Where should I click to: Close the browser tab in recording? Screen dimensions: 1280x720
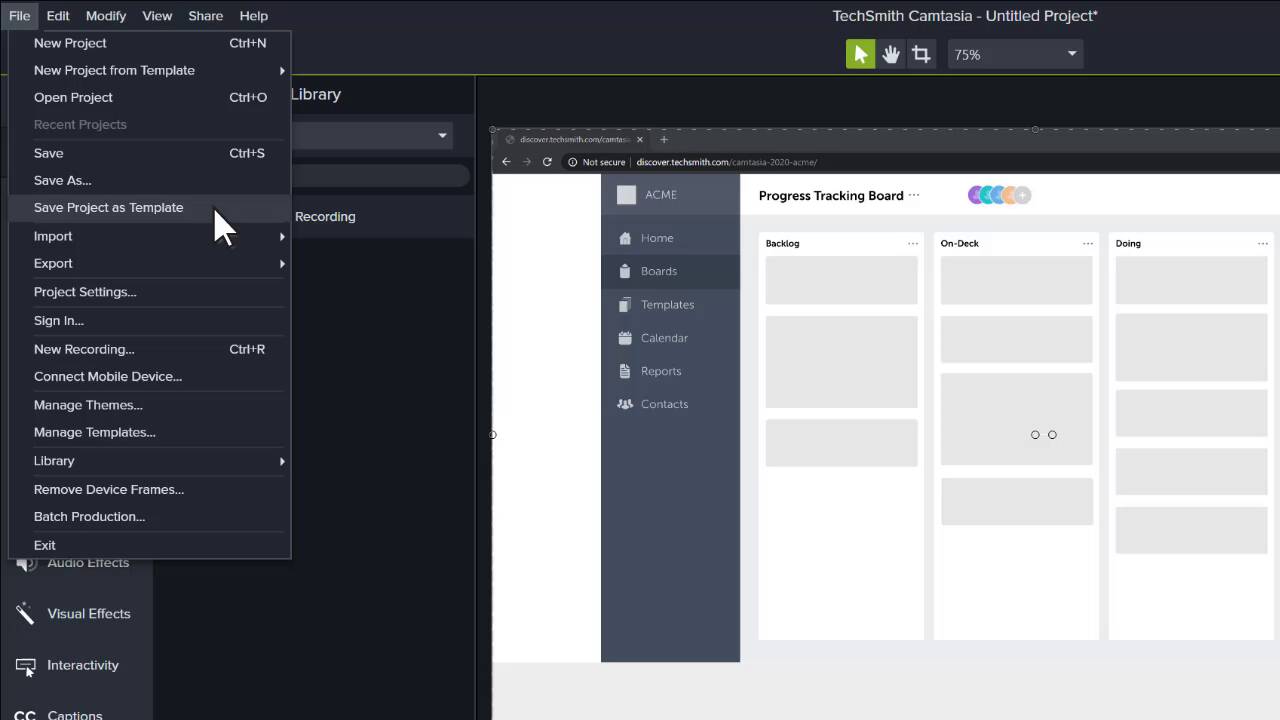(x=640, y=139)
